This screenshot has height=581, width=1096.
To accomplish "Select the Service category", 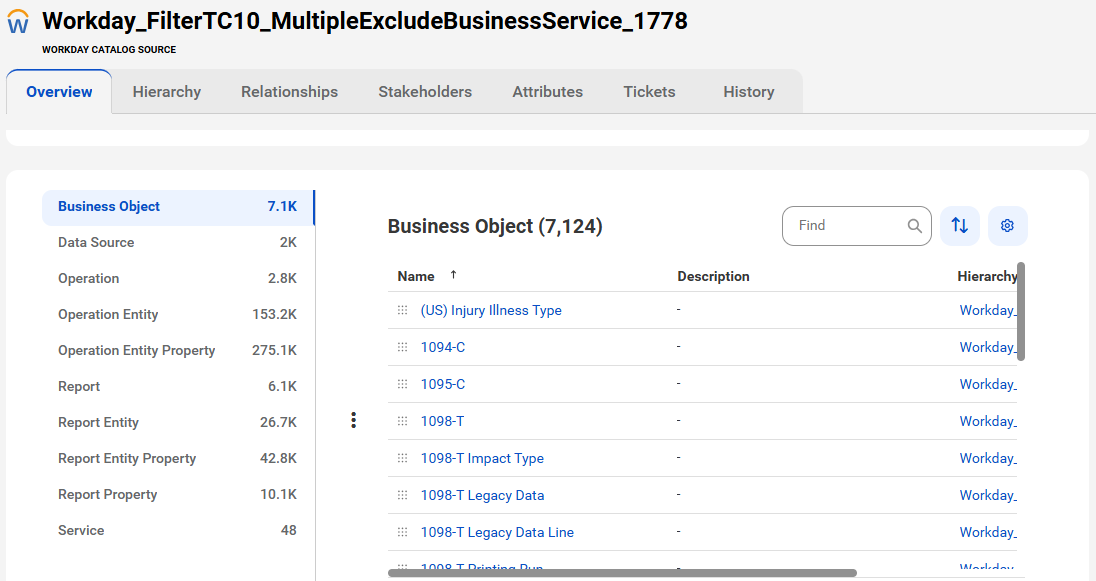I will point(178,531).
